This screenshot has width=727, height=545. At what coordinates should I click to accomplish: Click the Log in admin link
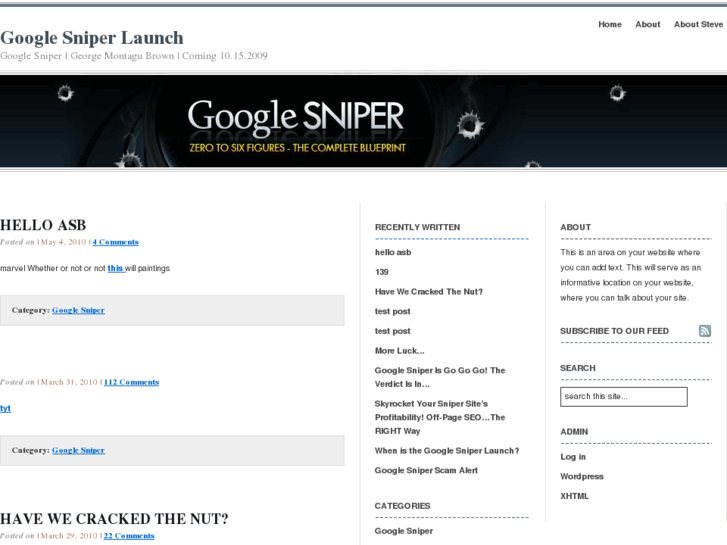coord(573,457)
